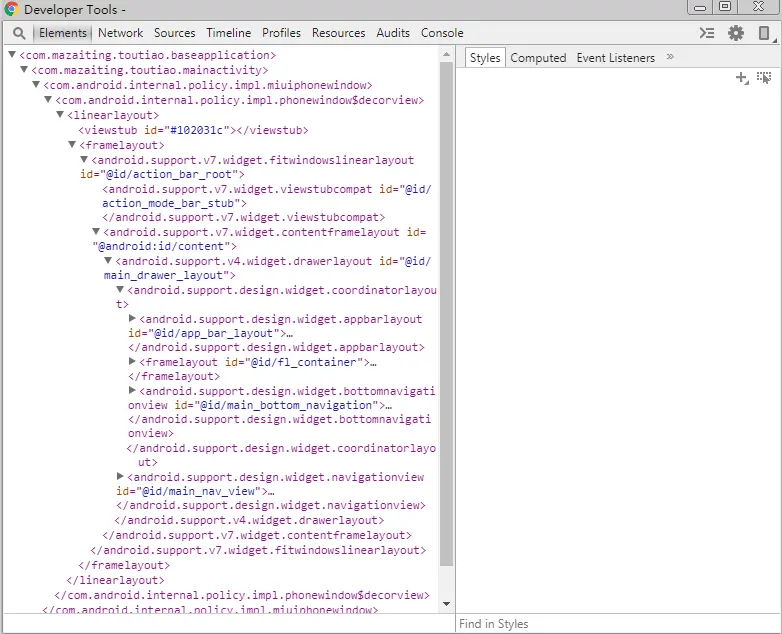Expand the bottomnavigationview node

pos(132,390)
